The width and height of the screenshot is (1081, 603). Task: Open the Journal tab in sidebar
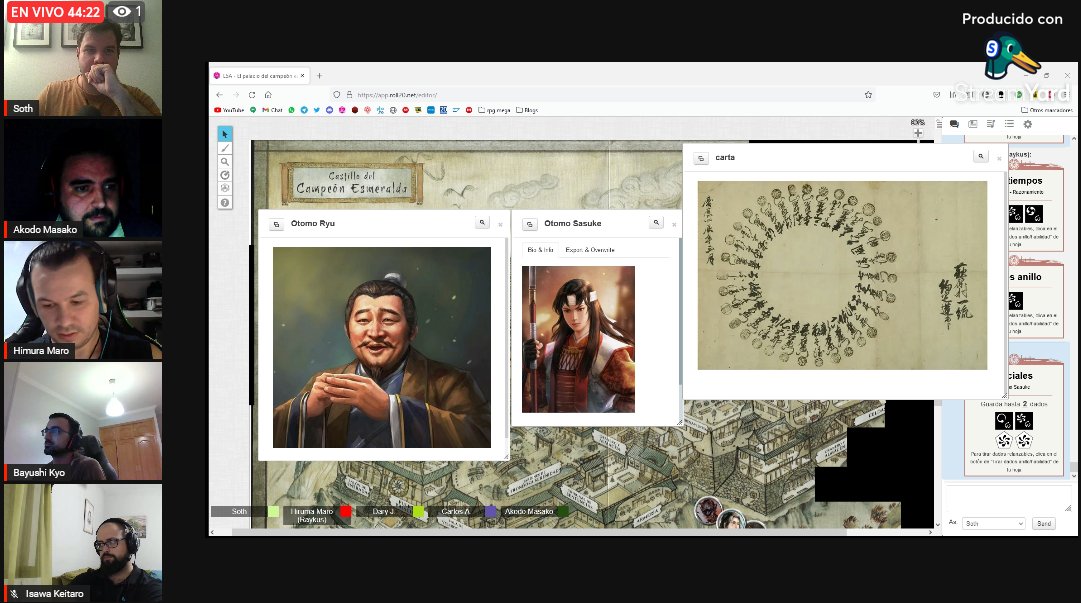tap(991, 124)
